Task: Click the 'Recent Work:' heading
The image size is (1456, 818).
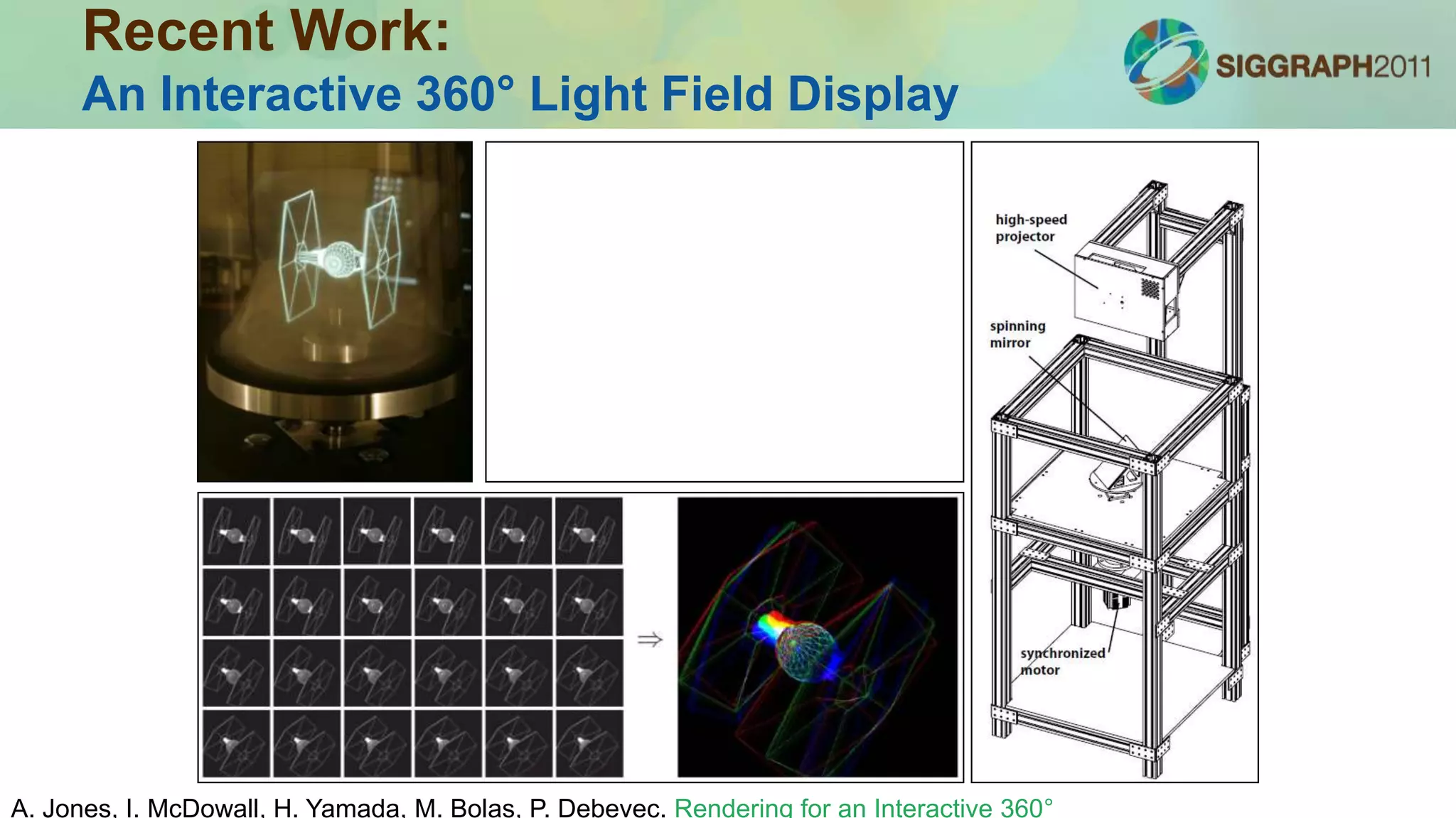Action: tap(267, 31)
